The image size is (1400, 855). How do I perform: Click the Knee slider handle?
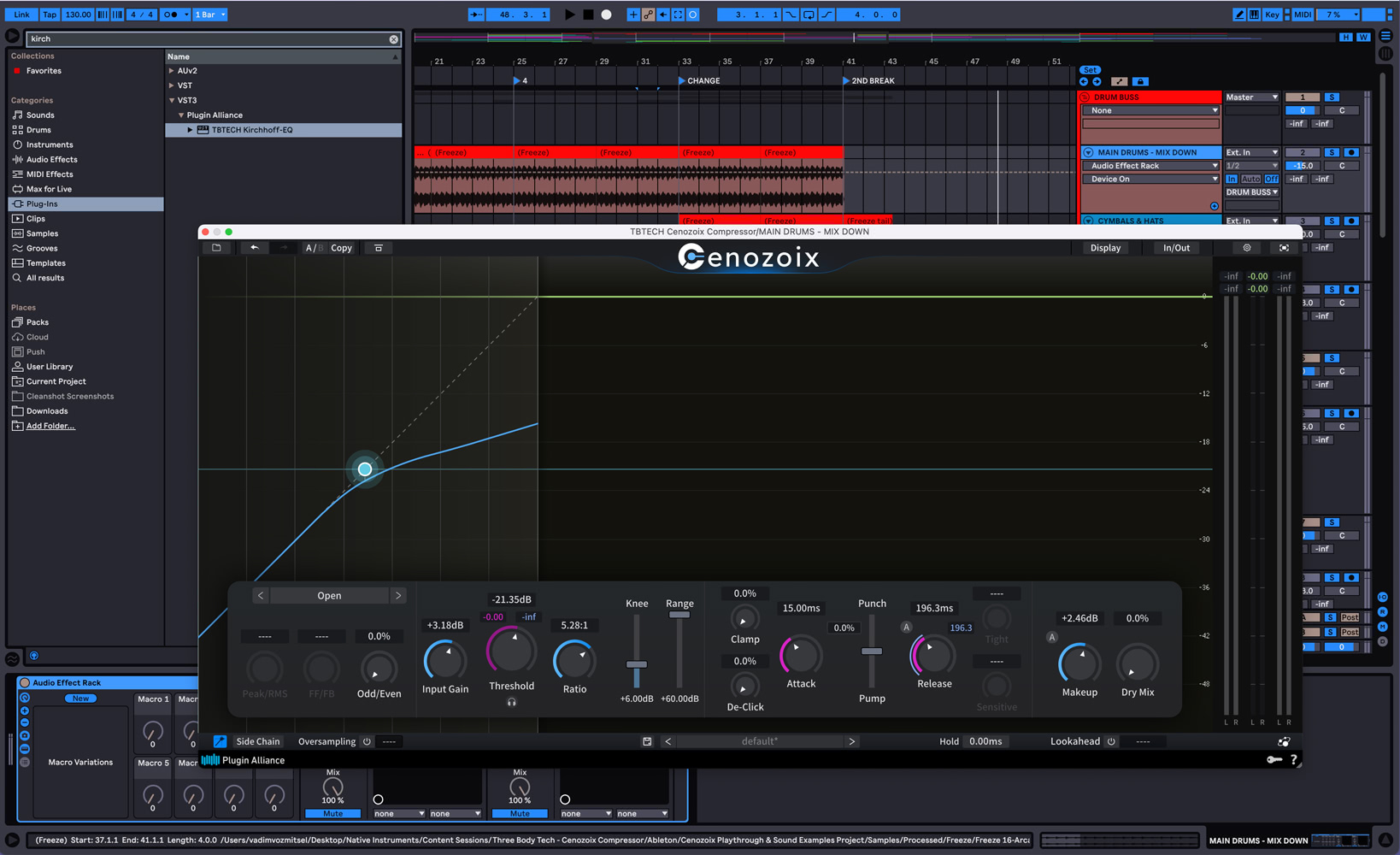coord(636,664)
